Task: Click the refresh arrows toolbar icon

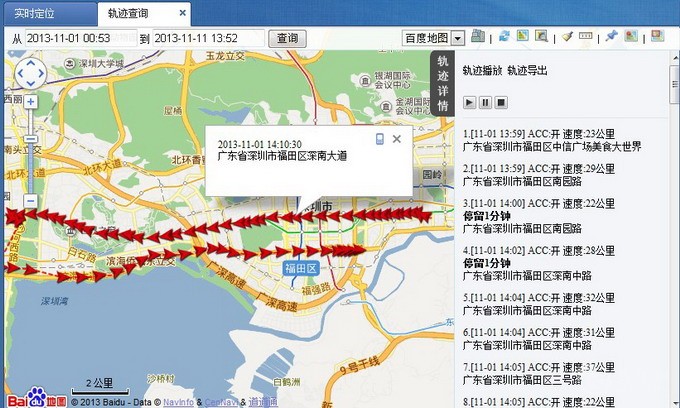Action: (505, 37)
